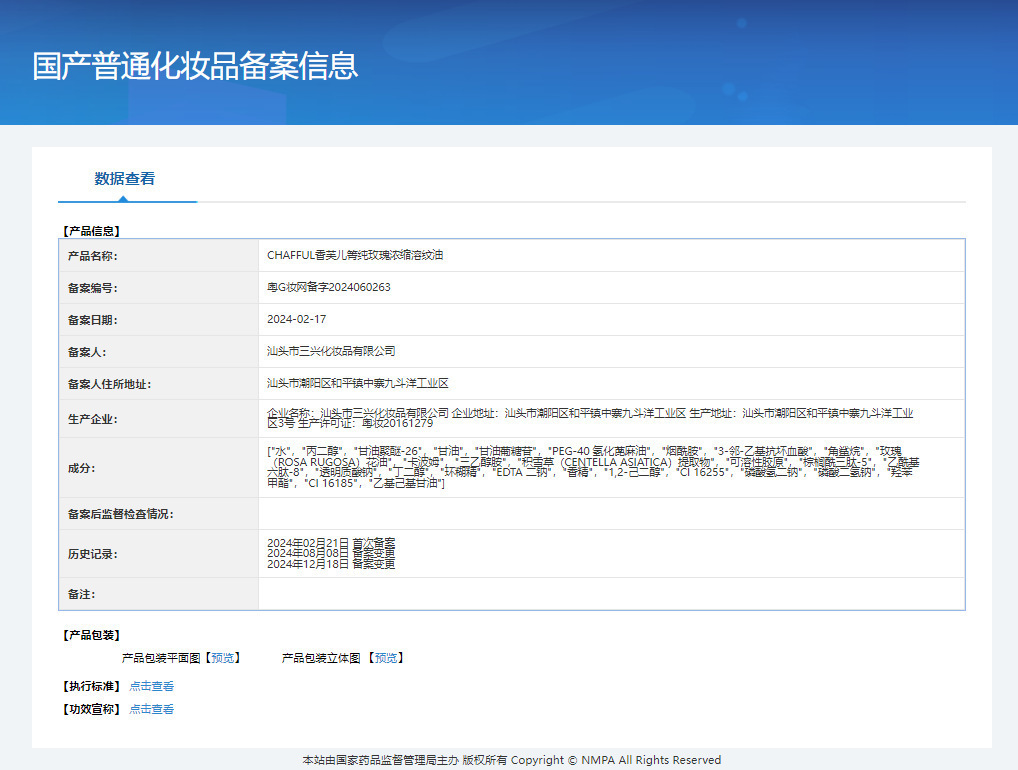
Task: Select filing number 粤G妆网备字2024060263
Action: [x=329, y=287]
